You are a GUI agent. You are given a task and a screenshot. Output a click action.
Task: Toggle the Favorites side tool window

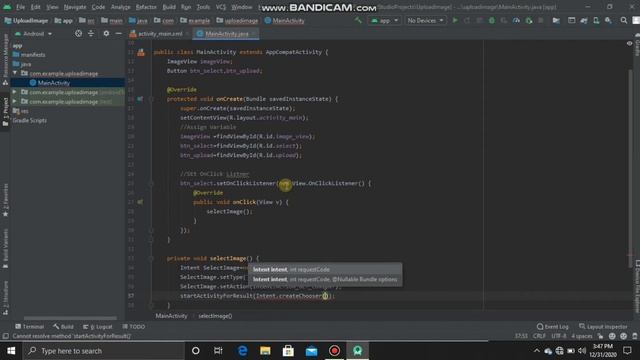pos(5,200)
